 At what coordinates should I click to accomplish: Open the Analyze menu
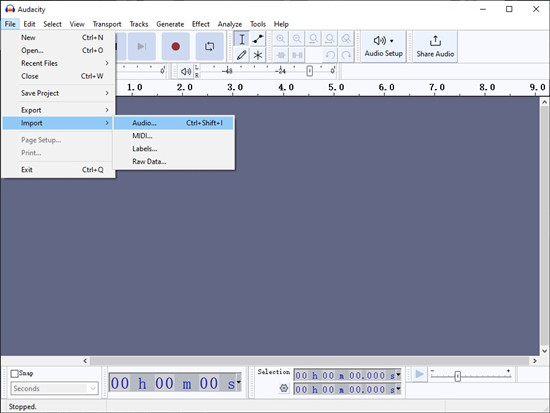[x=230, y=24]
